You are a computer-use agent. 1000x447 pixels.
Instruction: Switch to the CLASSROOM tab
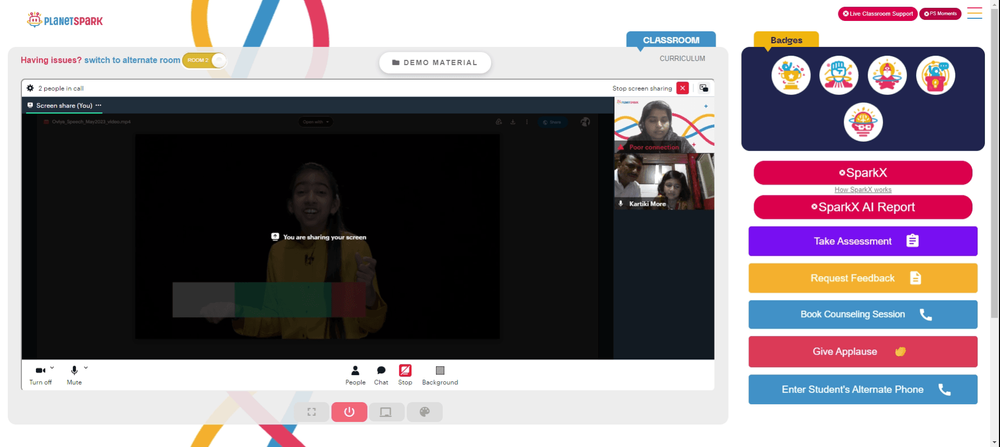(671, 40)
